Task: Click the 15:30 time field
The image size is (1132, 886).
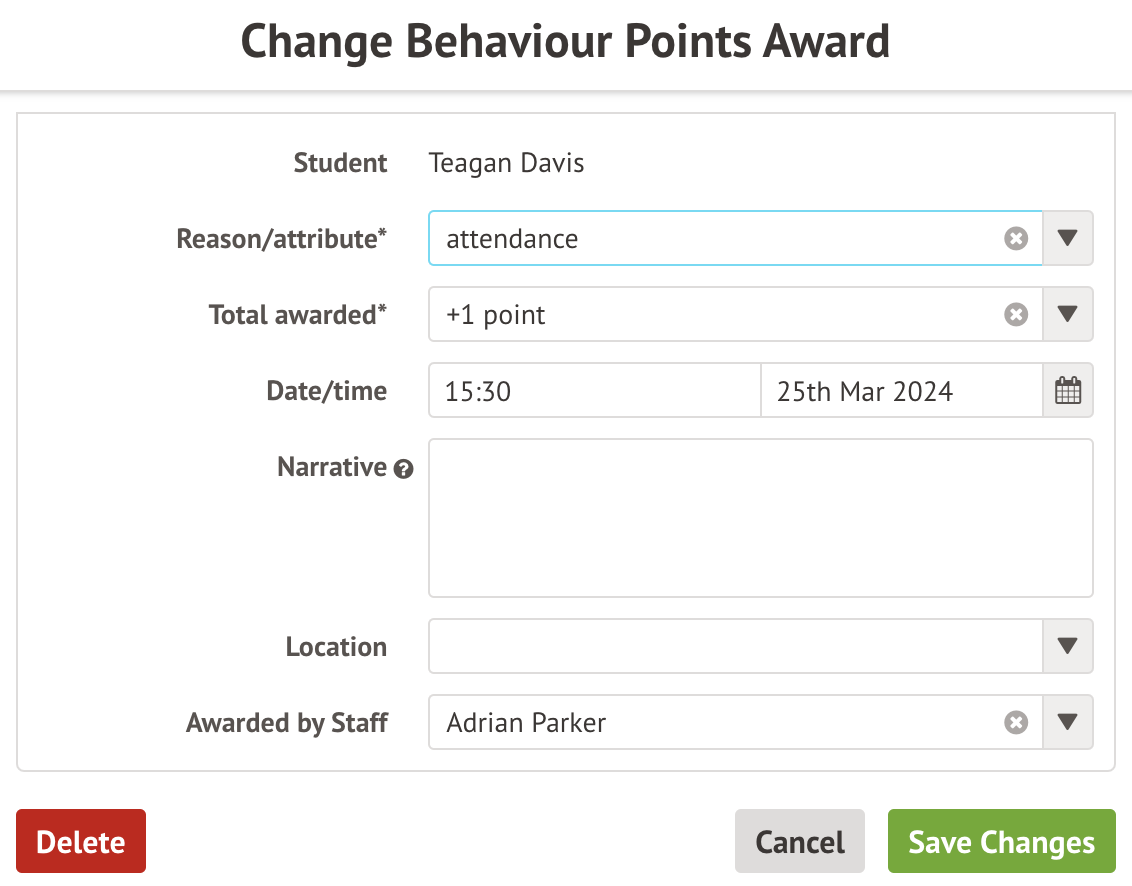Action: click(594, 391)
